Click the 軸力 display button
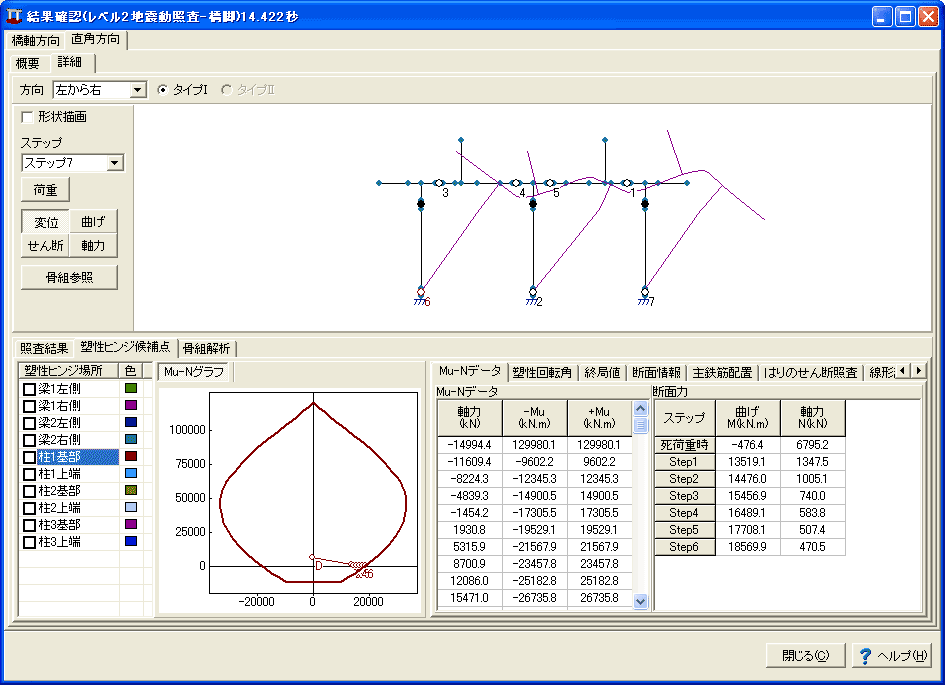The image size is (945, 685). tap(93, 246)
